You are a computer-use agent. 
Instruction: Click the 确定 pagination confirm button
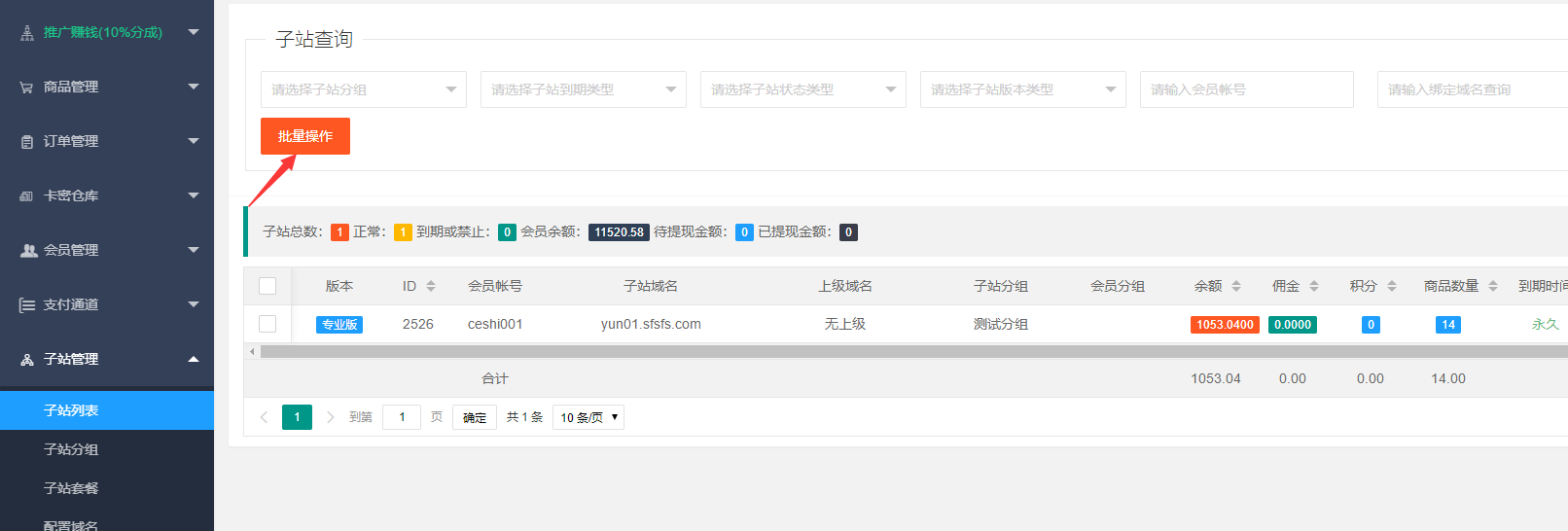[x=475, y=417]
